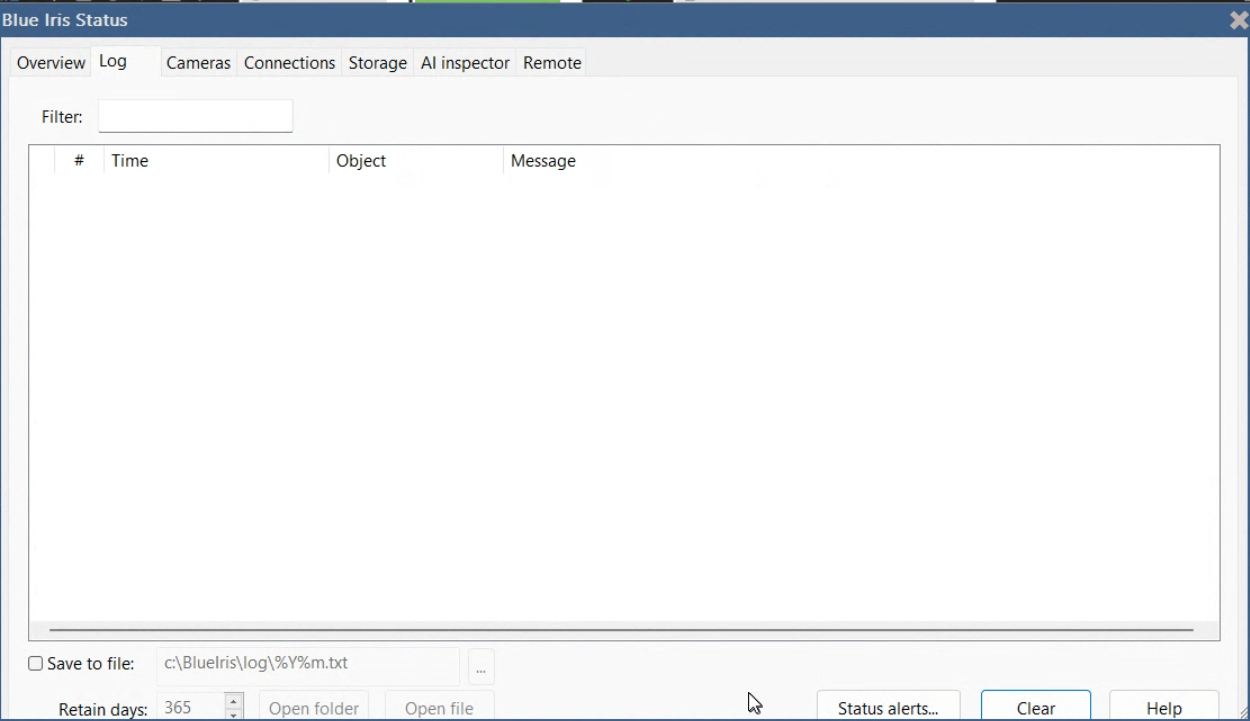The width and height of the screenshot is (1250, 721).
Task: Sort log by the Object column header
Action: tap(416, 161)
